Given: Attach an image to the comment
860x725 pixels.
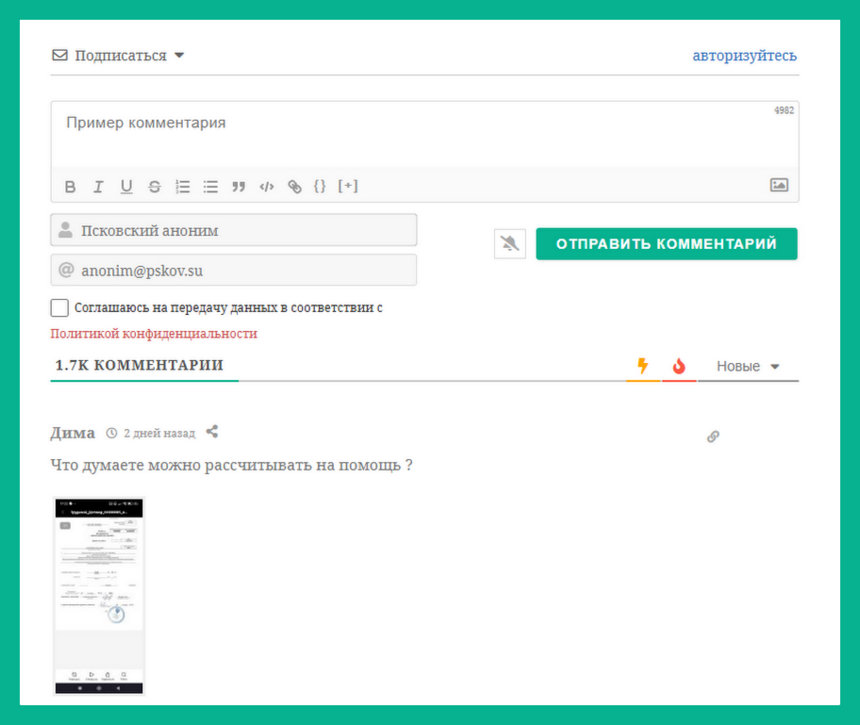Looking at the screenshot, I should click(x=778, y=185).
